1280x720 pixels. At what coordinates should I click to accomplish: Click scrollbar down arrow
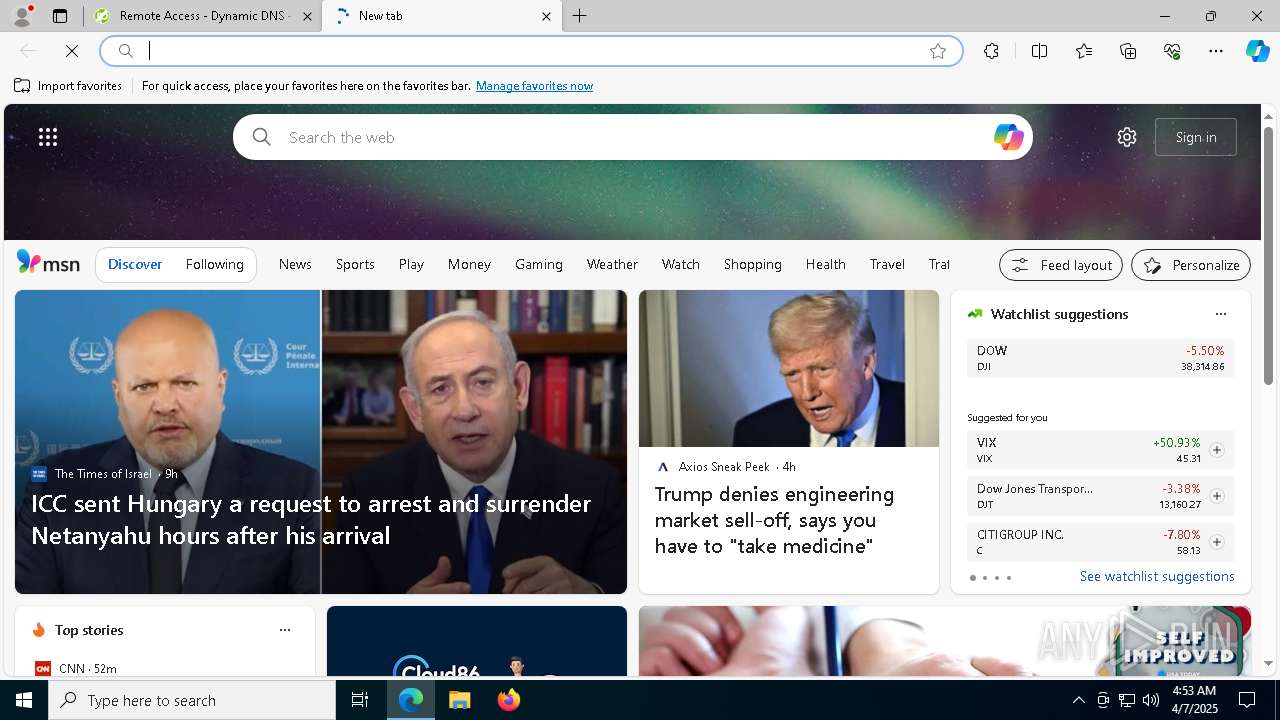click(x=1268, y=663)
